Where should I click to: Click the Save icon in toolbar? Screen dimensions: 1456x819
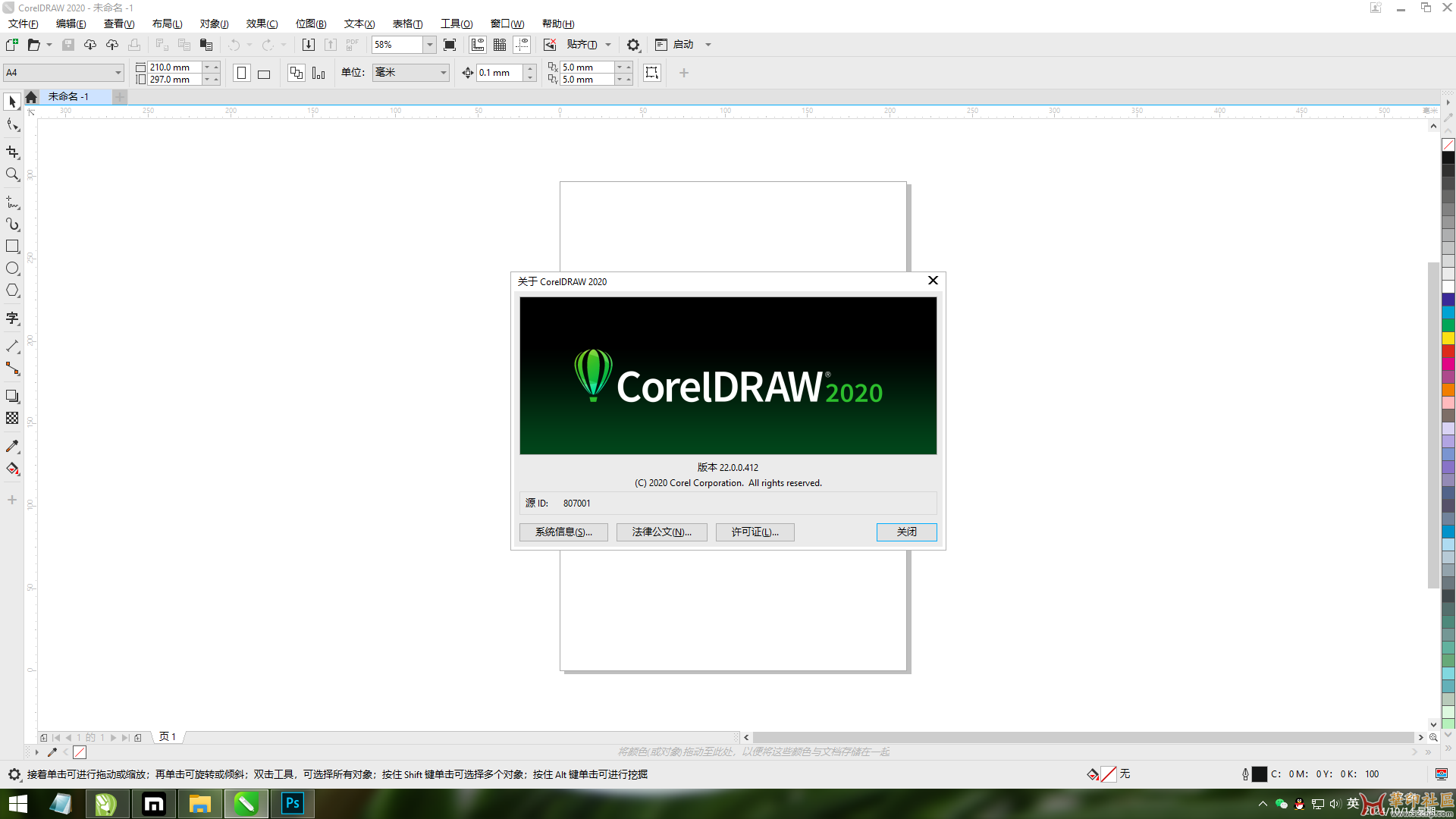click(68, 45)
